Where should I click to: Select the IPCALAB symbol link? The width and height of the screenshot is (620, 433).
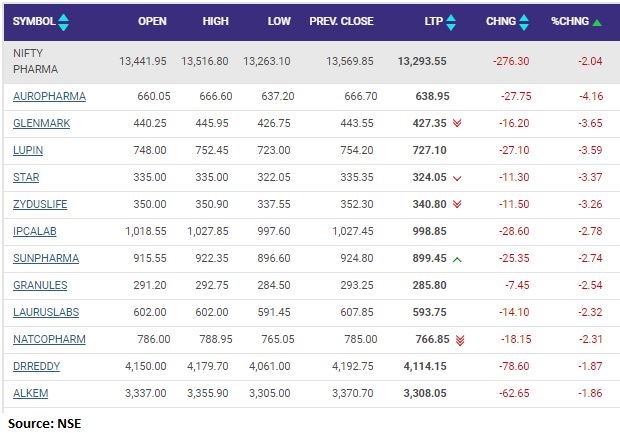tap(37, 232)
